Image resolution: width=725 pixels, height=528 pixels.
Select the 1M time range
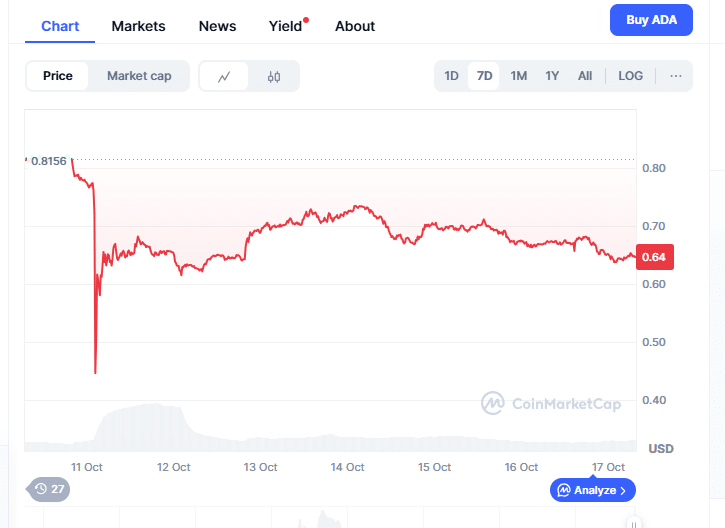(x=518, y=76)
